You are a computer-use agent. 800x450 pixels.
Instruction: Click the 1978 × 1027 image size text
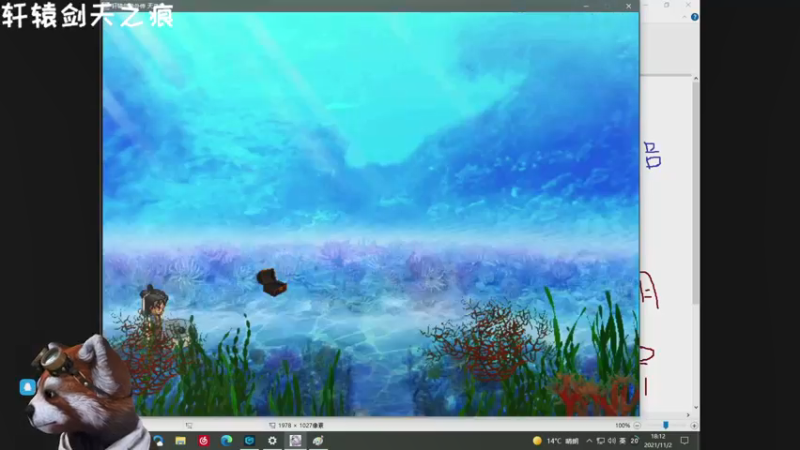301,426
